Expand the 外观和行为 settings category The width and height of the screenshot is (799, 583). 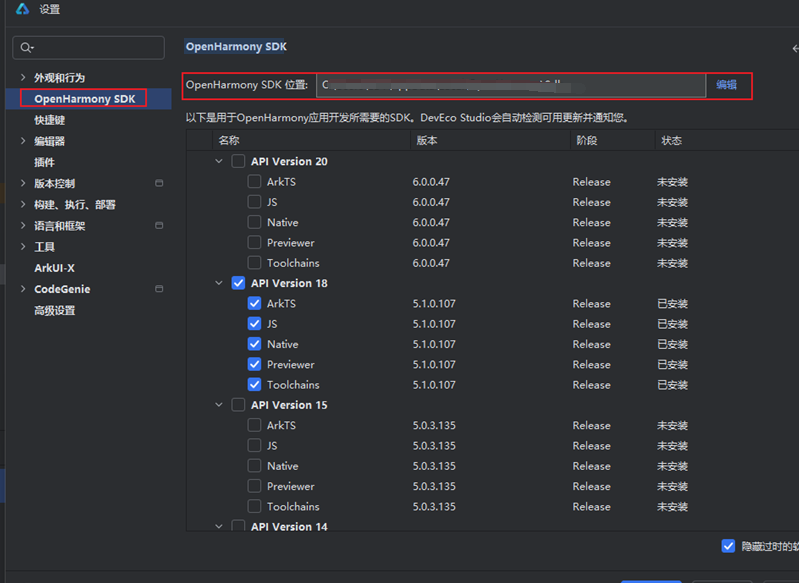point(23,78)
